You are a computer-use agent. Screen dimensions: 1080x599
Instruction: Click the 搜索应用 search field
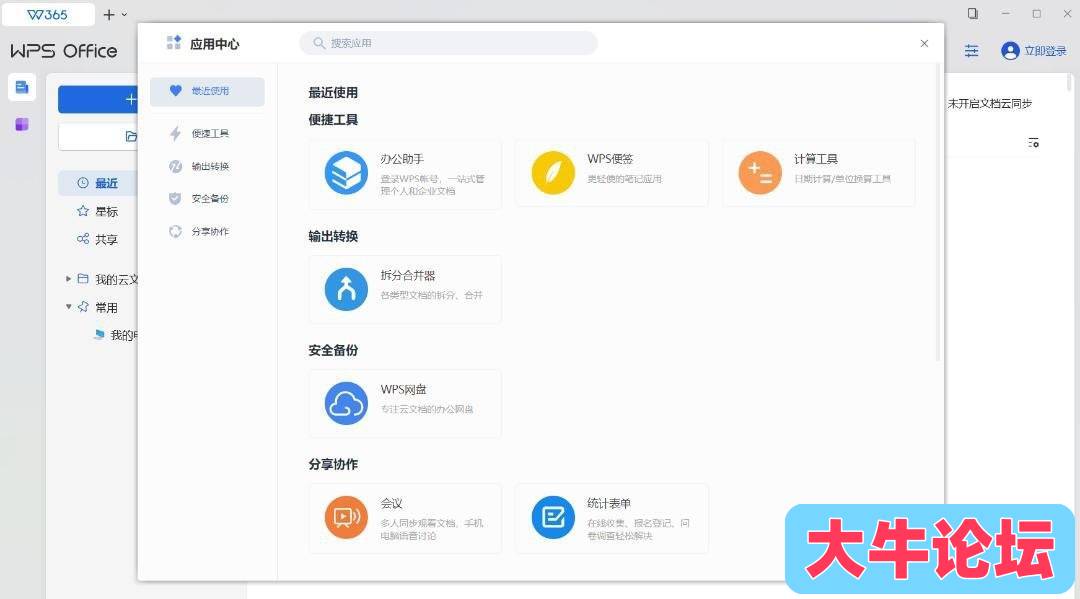(x=448, y=43)
